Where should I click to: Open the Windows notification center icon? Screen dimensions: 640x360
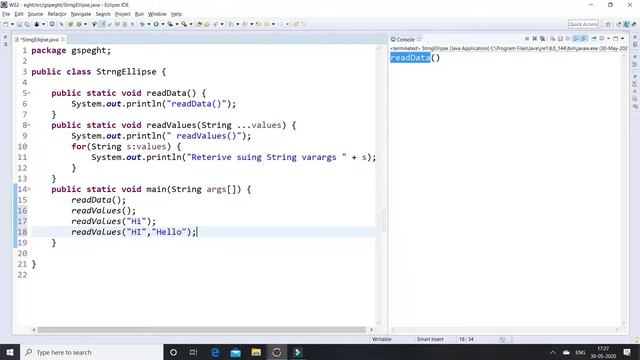(x=627, y=352)
